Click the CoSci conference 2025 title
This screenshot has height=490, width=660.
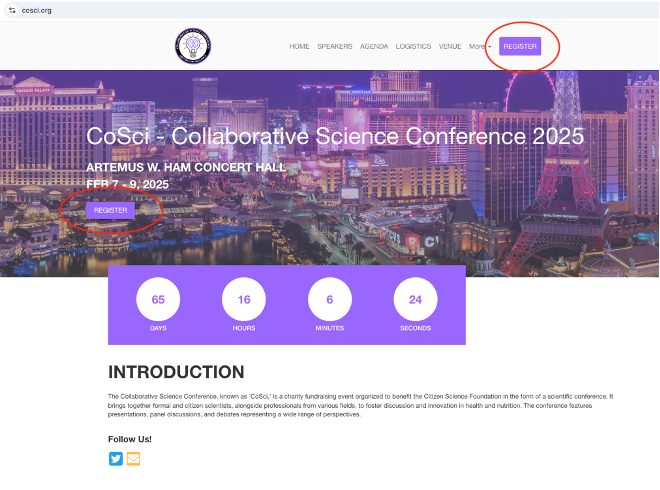(335, 137)
